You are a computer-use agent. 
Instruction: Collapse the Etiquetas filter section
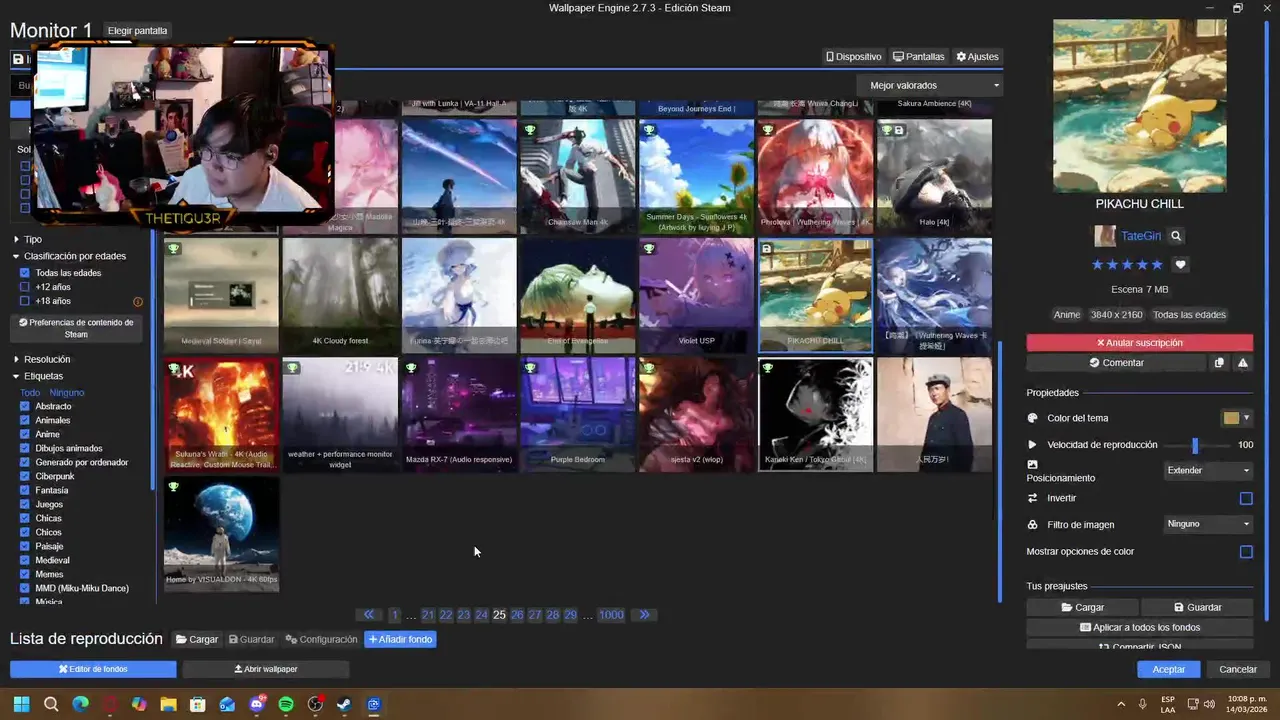(38, 376)
